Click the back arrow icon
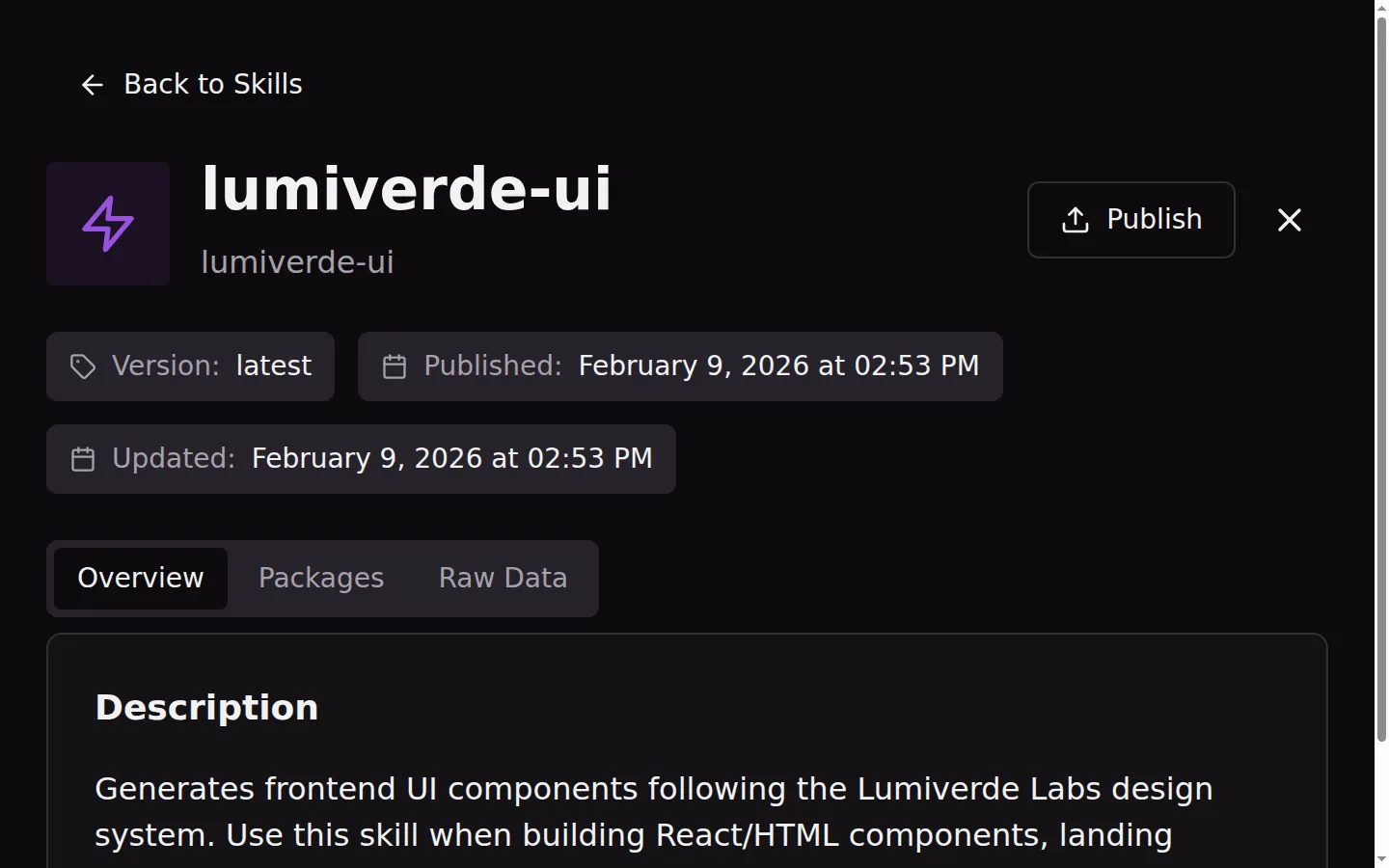 (92, 85)
